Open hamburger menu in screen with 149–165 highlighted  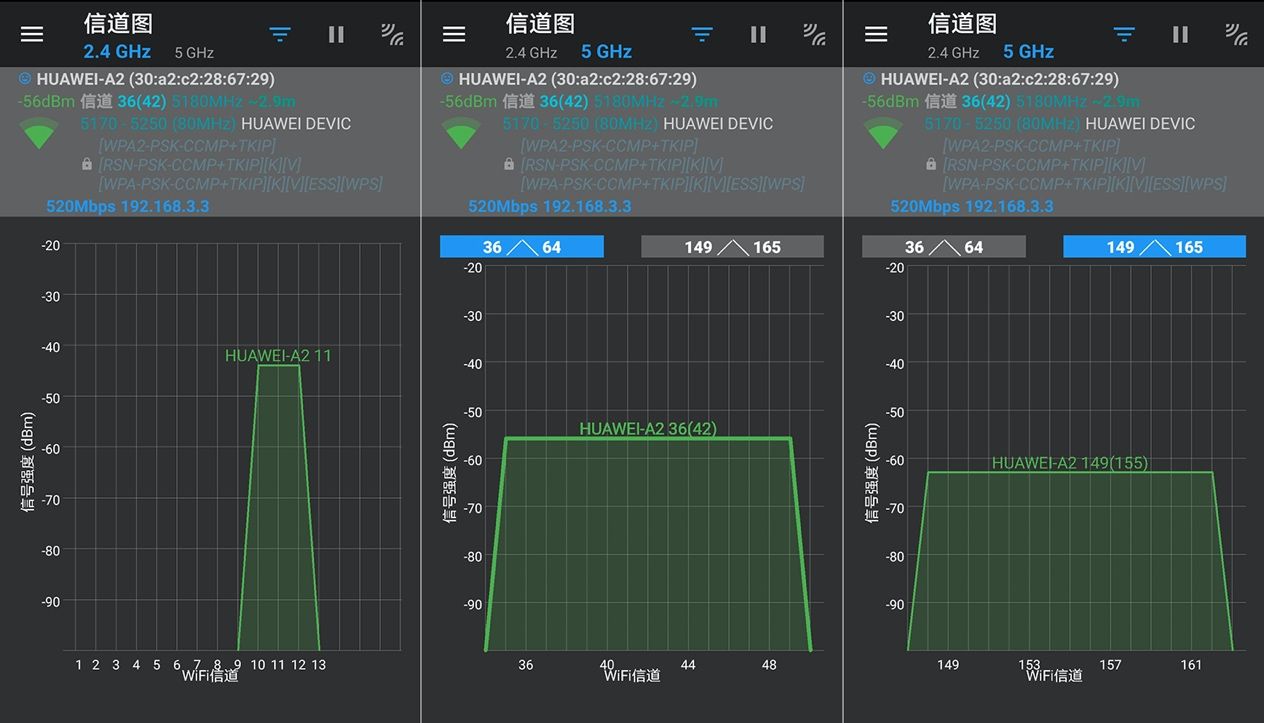[876, 34]
